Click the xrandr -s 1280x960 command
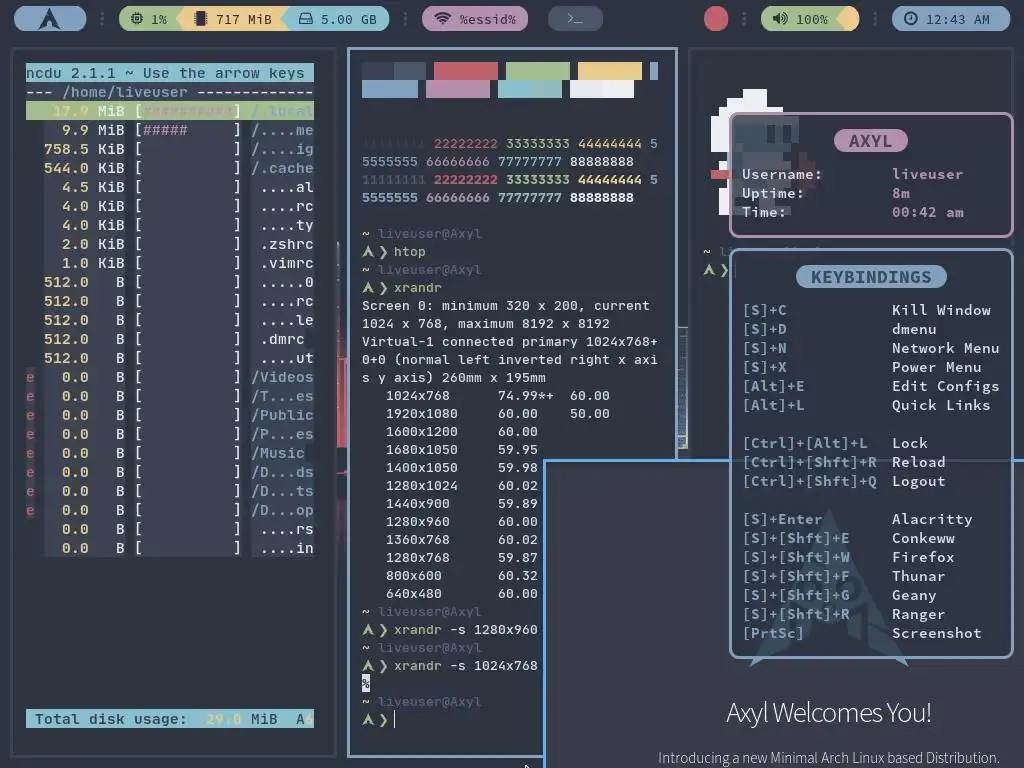1024x768 pixels. [450, 630]
